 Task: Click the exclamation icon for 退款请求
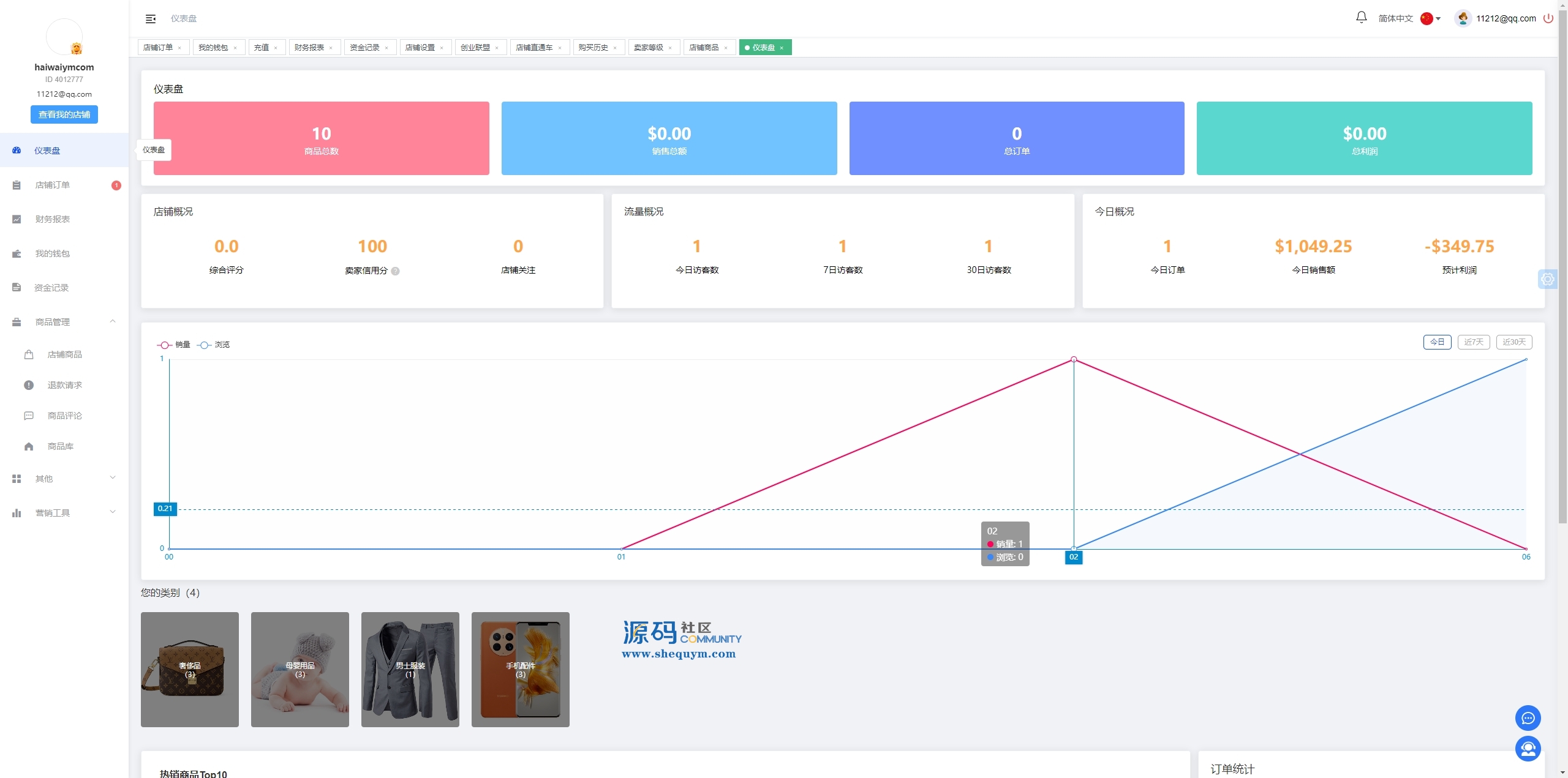pyautogui.click(x=29, y=385)
